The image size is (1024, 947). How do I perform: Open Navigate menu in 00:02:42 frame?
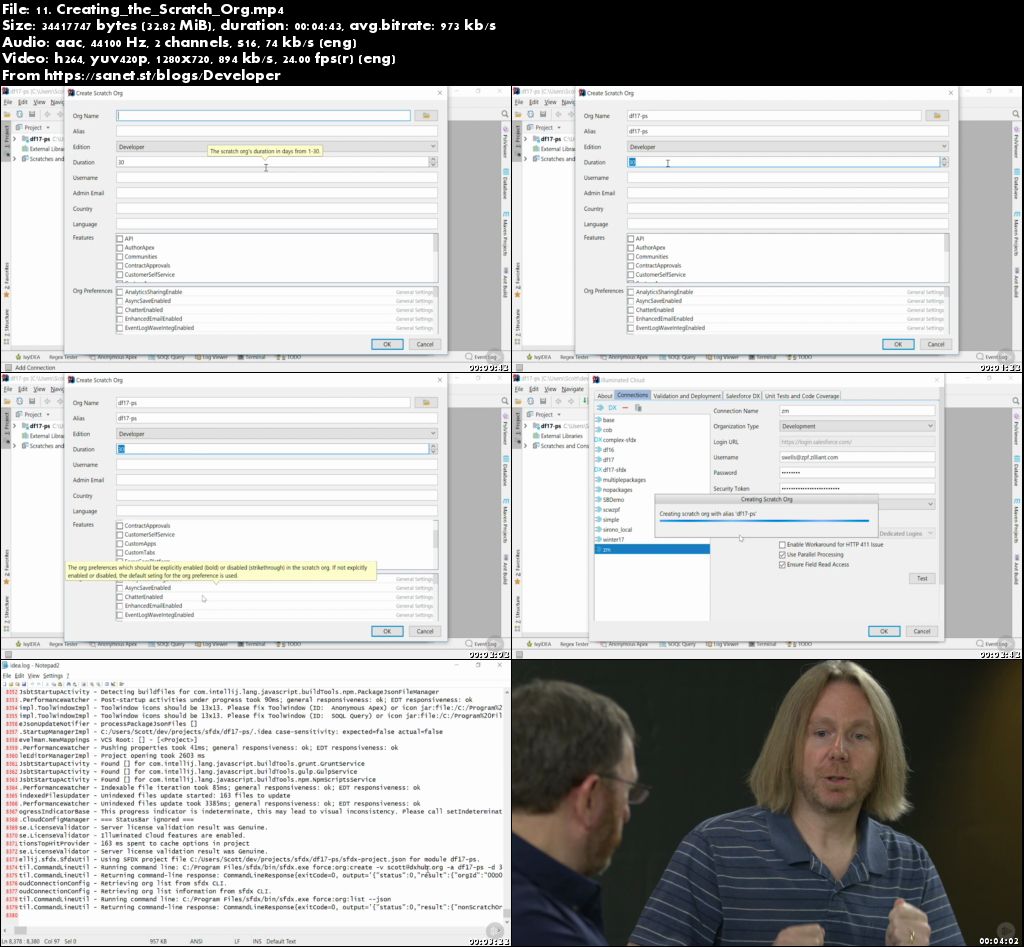pyautogui.click(x=573, y=389)
